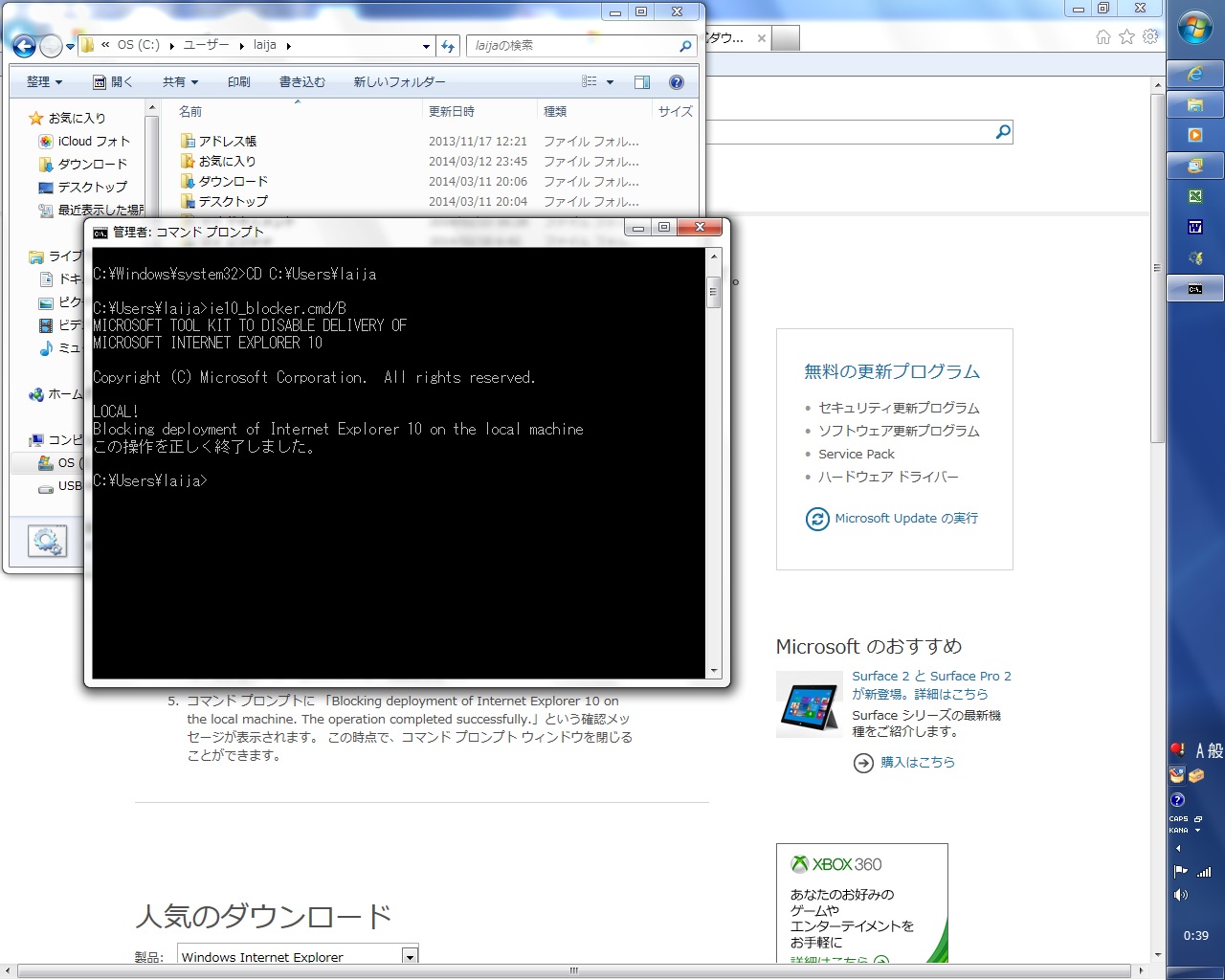Open Windows Explorer taskbar button

pyautogui.click(x=1195, y=104)
